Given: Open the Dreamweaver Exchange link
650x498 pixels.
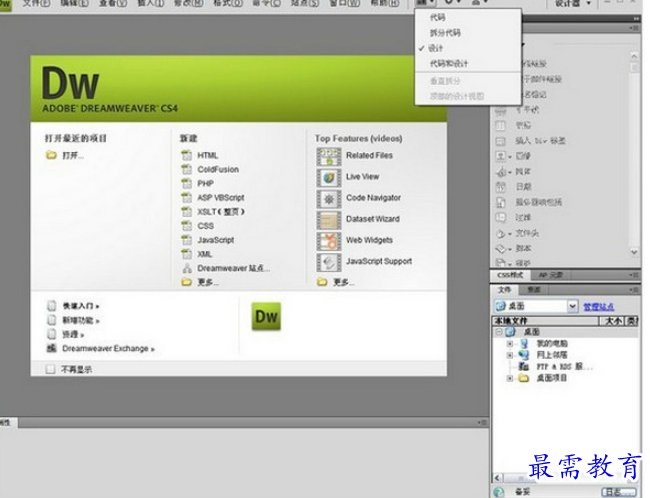Looking at the screenshot, I should click(x=108, y=349).
